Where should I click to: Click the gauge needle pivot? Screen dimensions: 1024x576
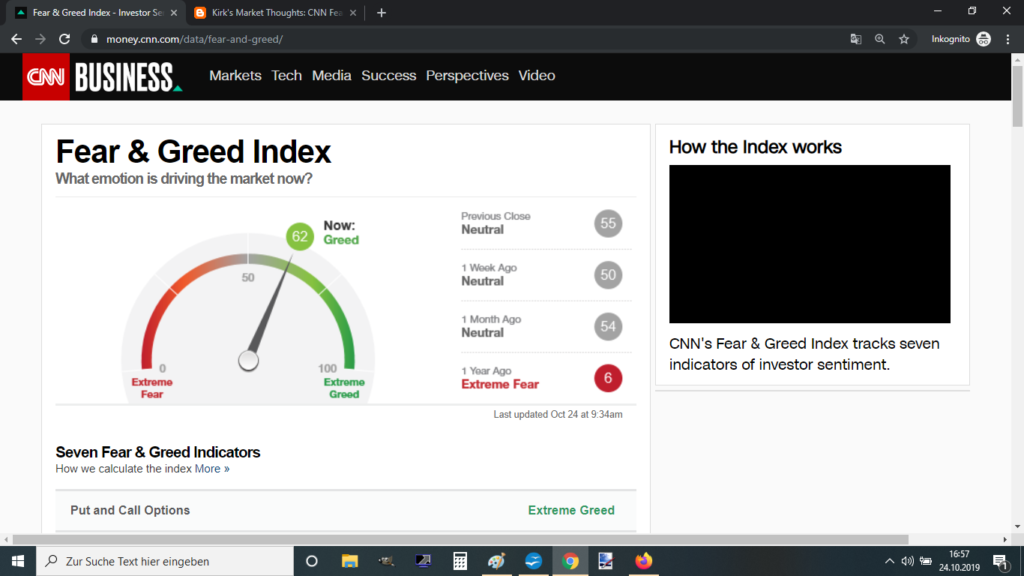[x=248, y=360]
